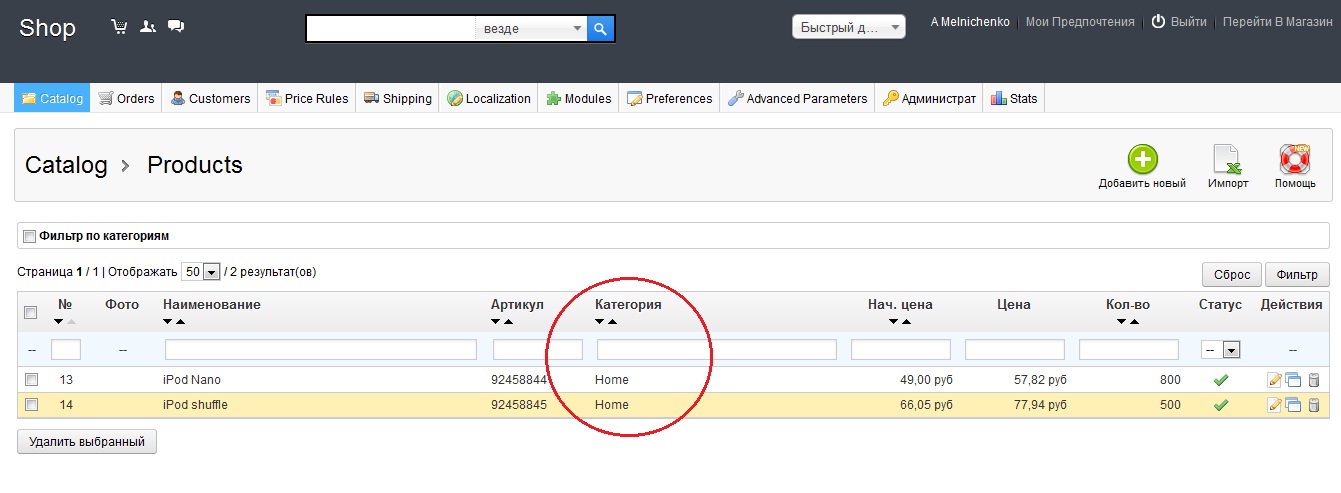Open the Быстрый доступ dropdown
The image size is (1341, 493).
click(848, 27)
